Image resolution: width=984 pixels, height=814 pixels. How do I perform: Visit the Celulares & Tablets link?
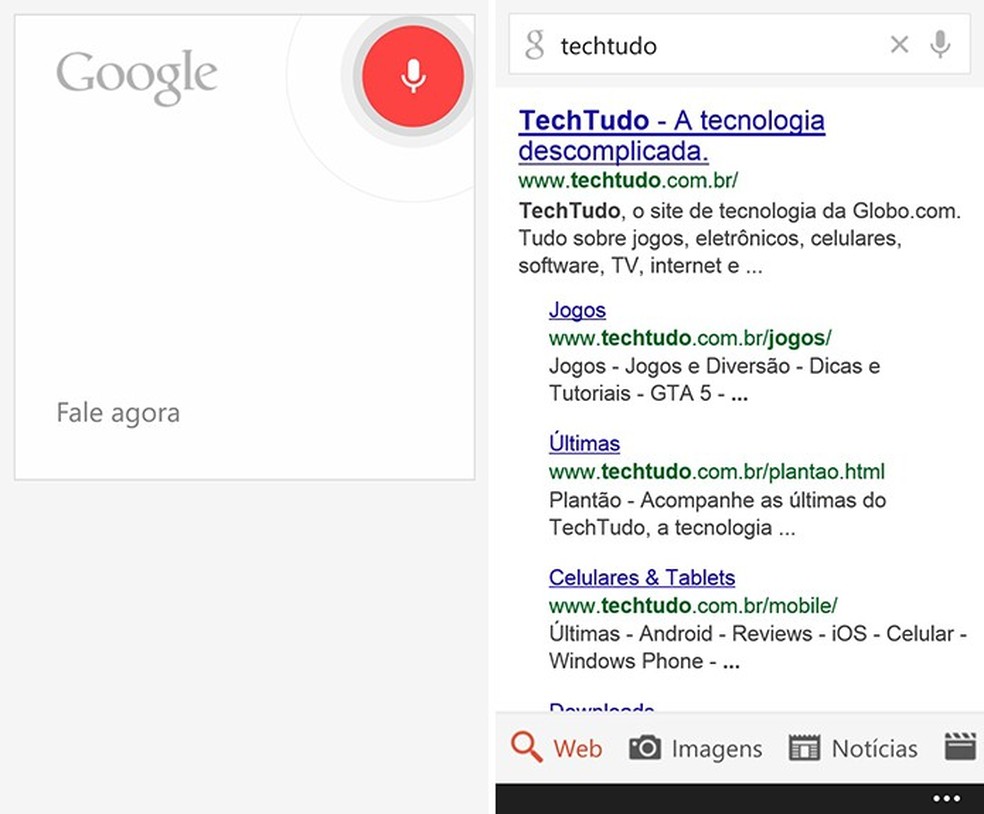click(x=641, y=577)
